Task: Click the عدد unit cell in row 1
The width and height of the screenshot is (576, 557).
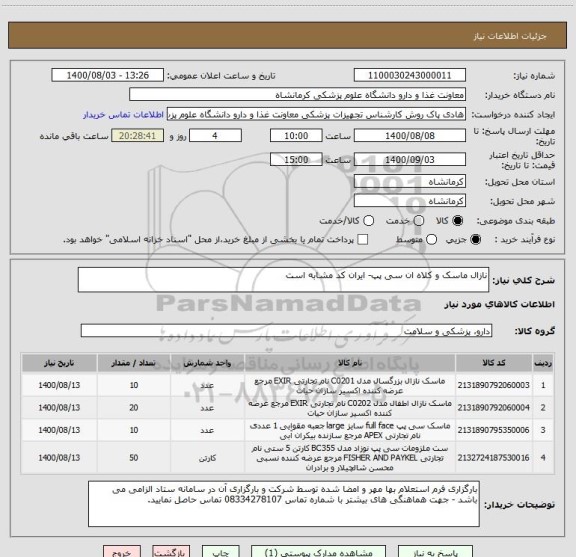Action: click(207, 385)
